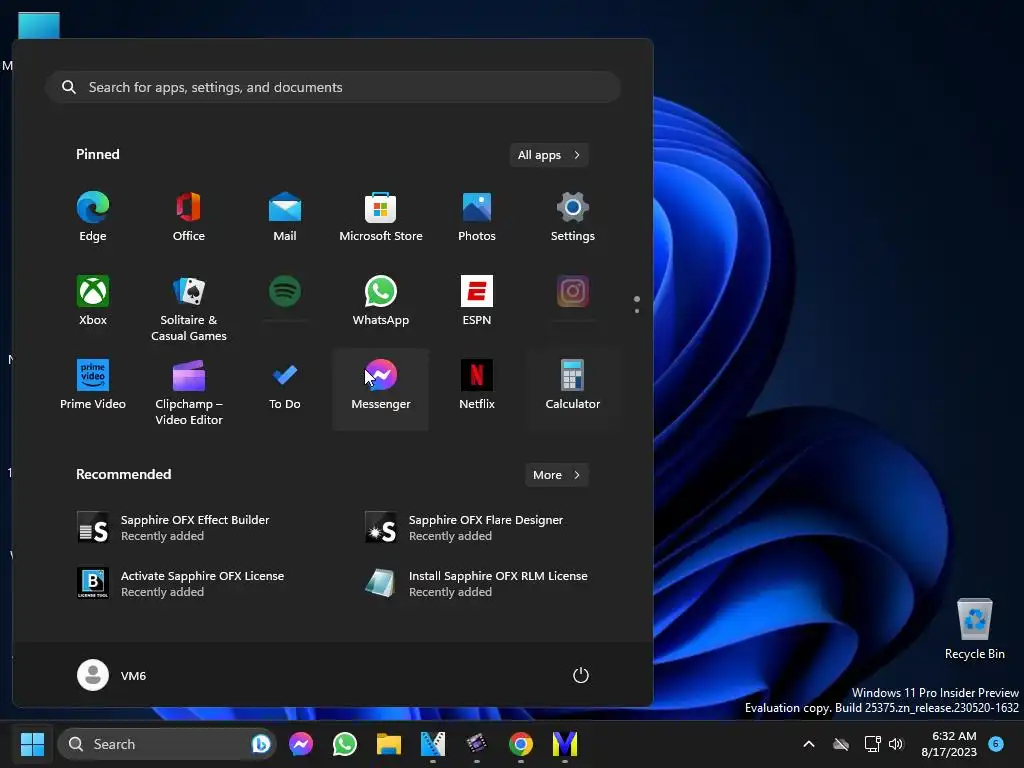Open Microsoft Store in pinned apps
This screenshot has width=1024, height=768.
click(381, 217)
